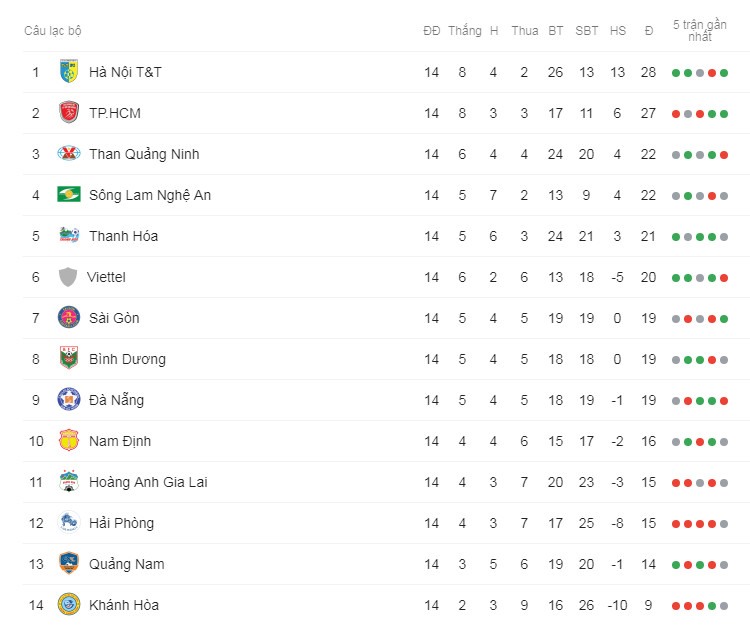This screenshot has height=639, width=750.
Task: Click the Khánh Hòa team name
Action: [x=124, y=605]
